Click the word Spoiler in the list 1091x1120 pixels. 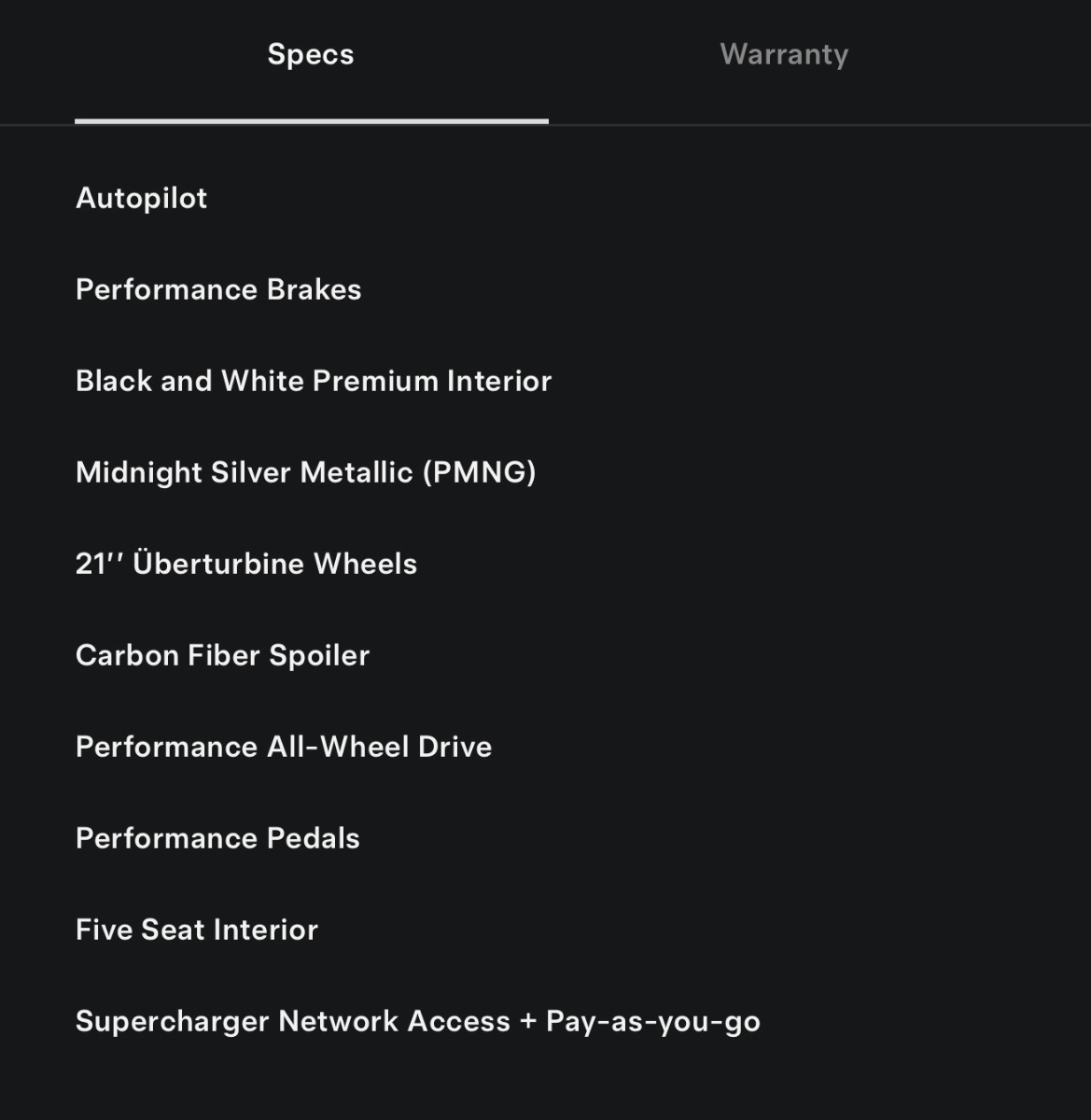pos(319,655)
